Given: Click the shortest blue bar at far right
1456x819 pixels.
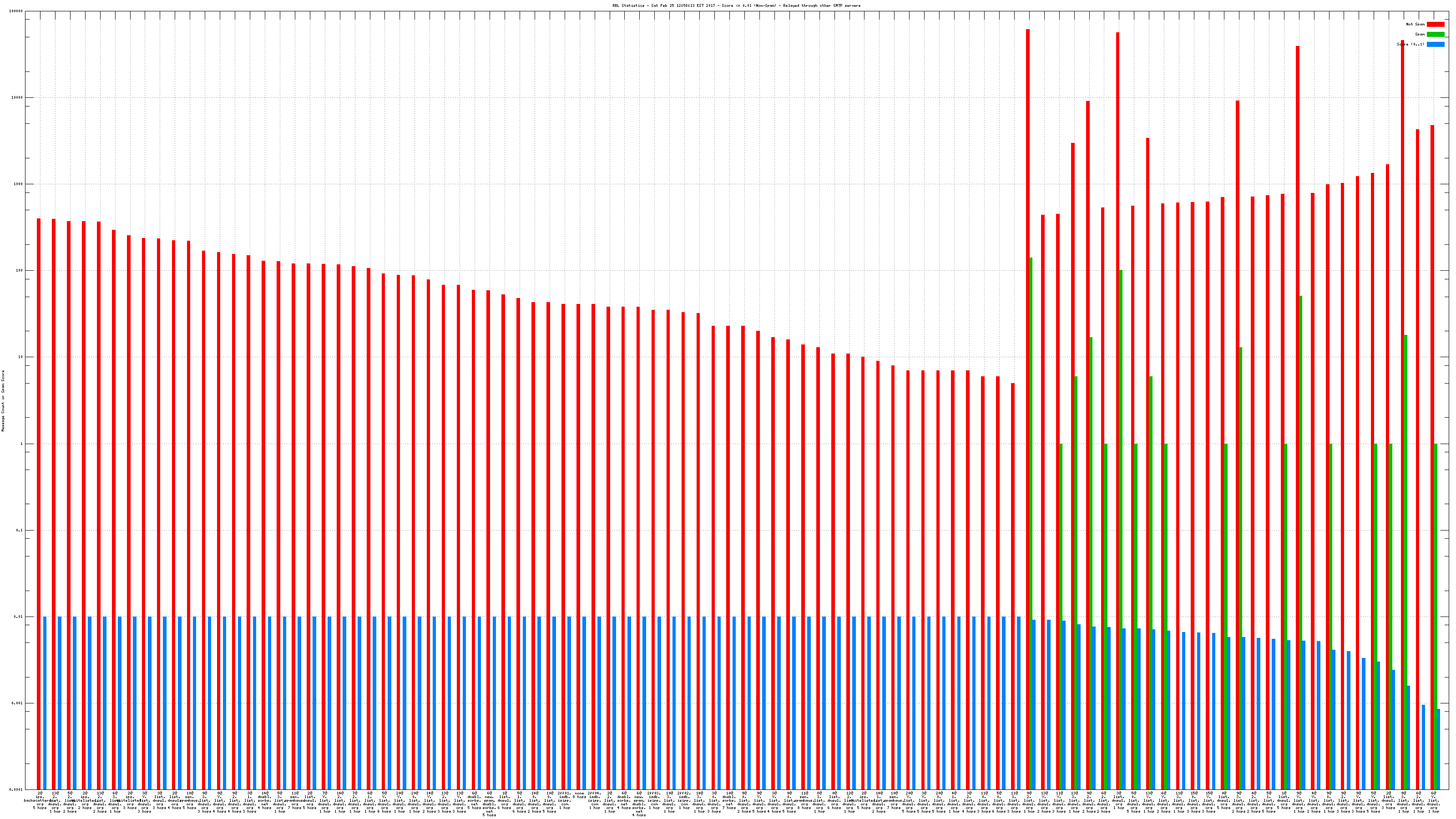Looking at the screenshot, I should tap(1438, 749).
